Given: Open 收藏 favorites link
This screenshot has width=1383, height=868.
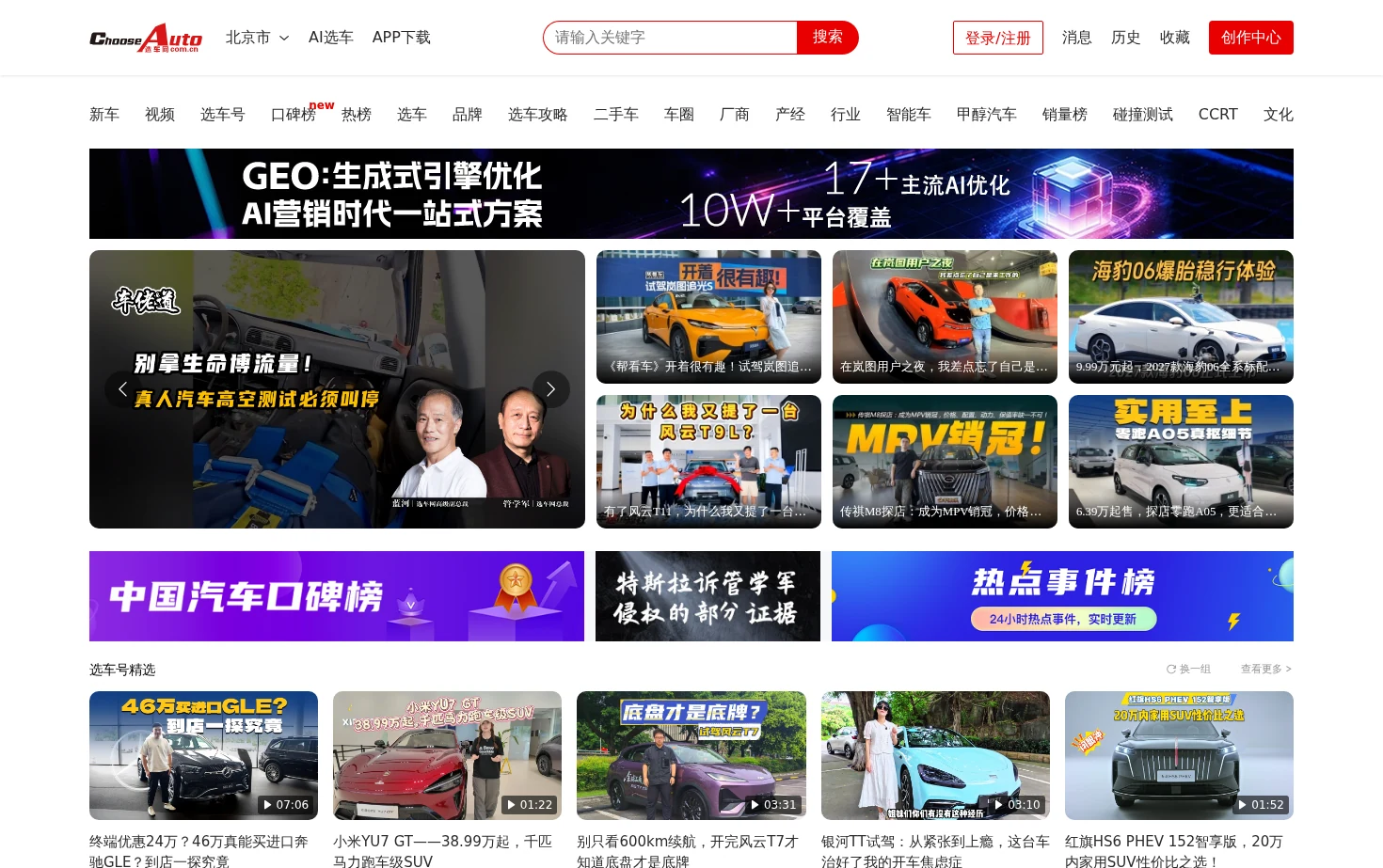Looking at the screenshot, I should [x=1175, y=38].
